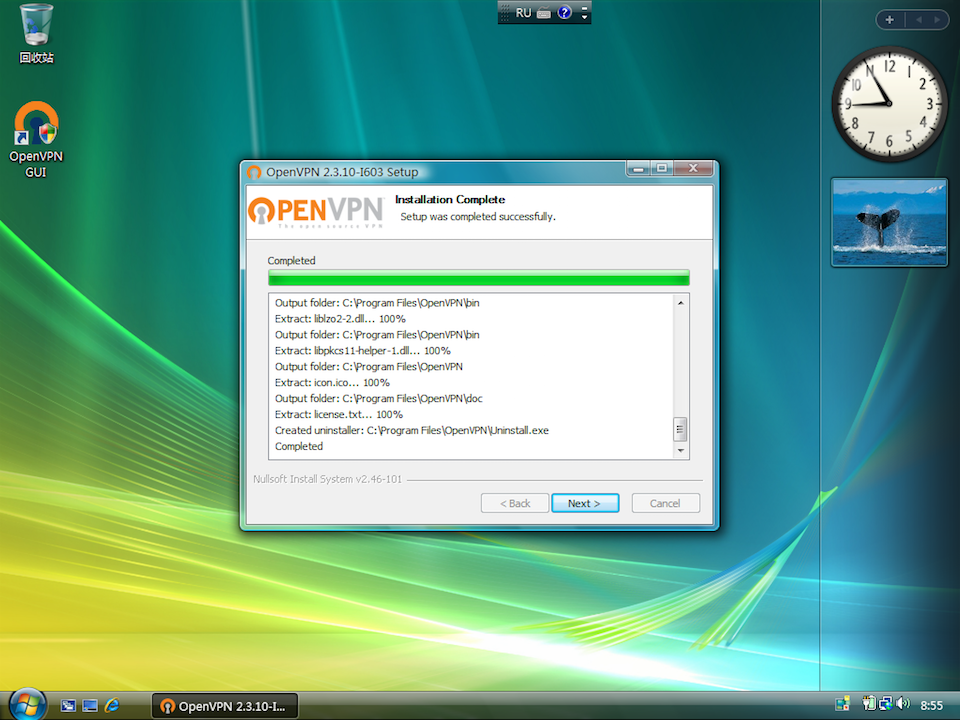The image size is (960, 720).
Task: Click the whale tail slideshow gadget
Action: point(890,222)
